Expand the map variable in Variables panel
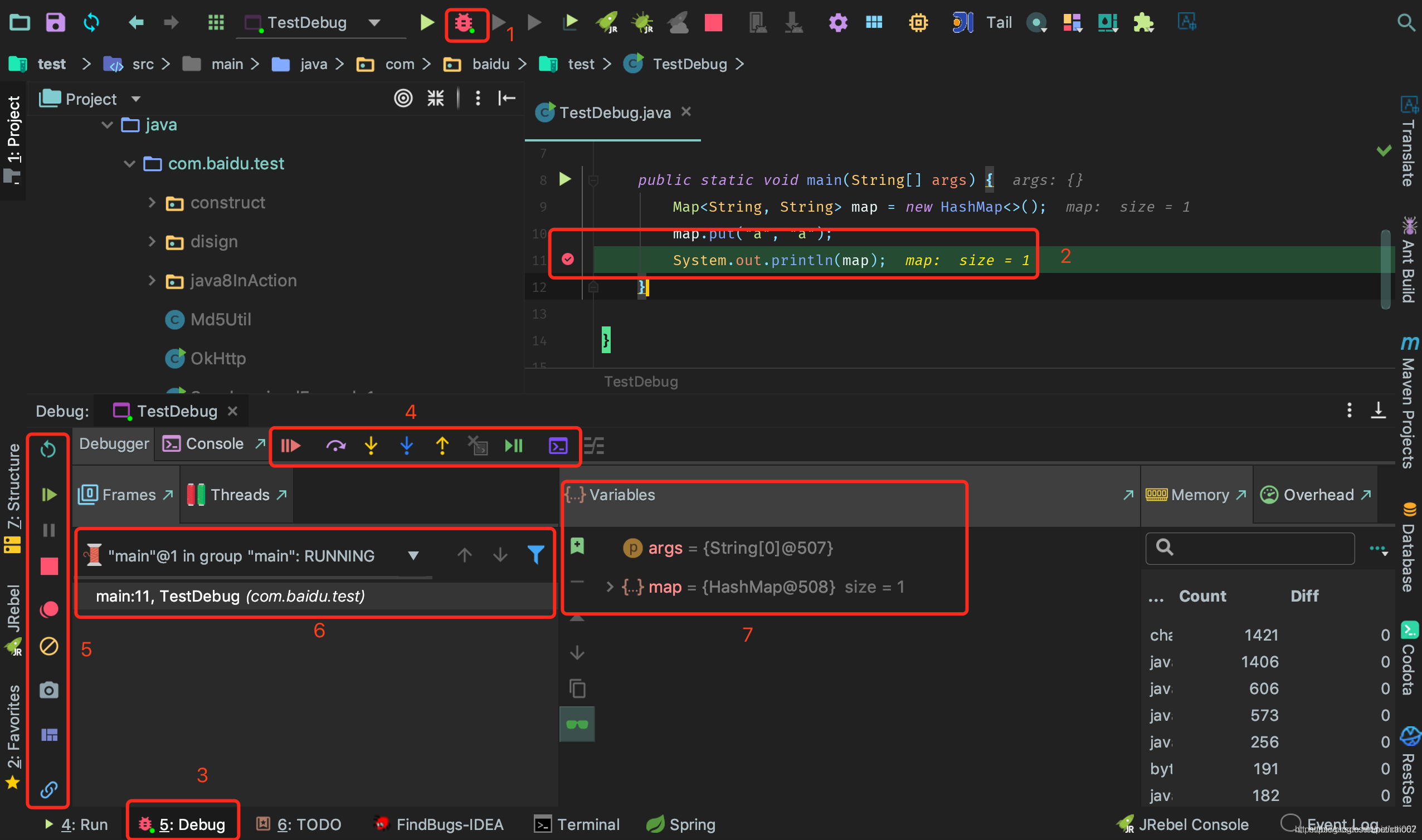1422x840 pixels. click(x=606, y=587)
